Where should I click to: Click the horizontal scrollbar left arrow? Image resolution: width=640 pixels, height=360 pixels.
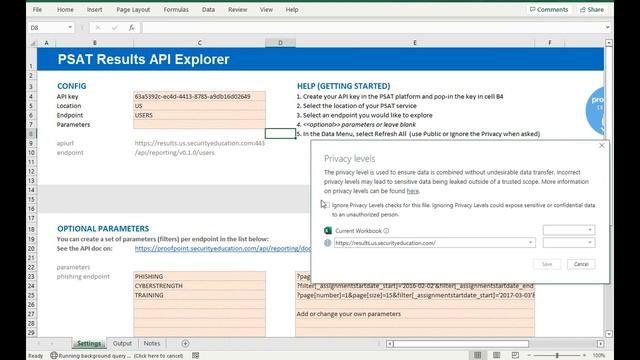pos(390,344)
